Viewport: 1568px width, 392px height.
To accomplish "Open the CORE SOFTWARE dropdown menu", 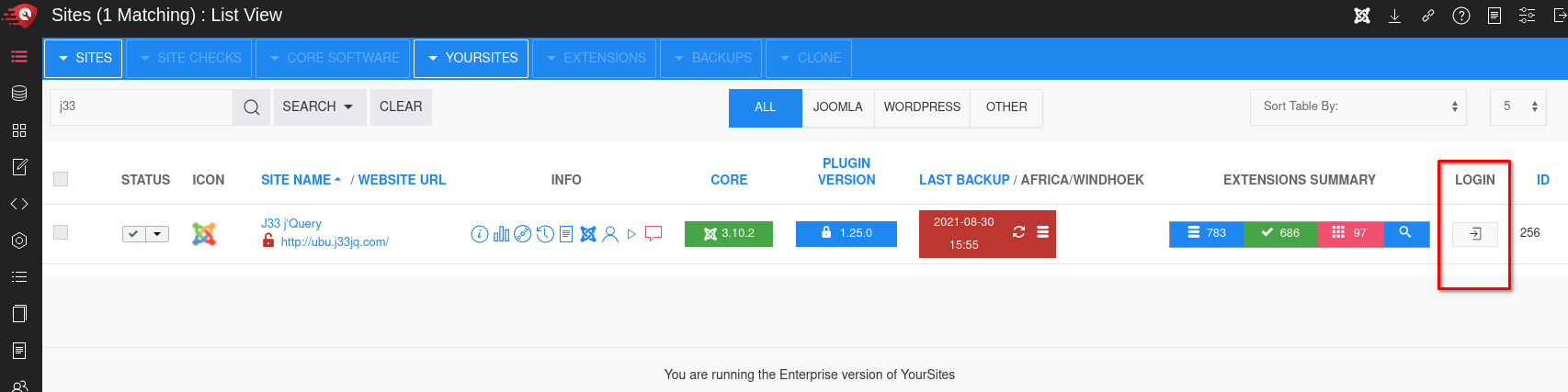I will (333, 58).
